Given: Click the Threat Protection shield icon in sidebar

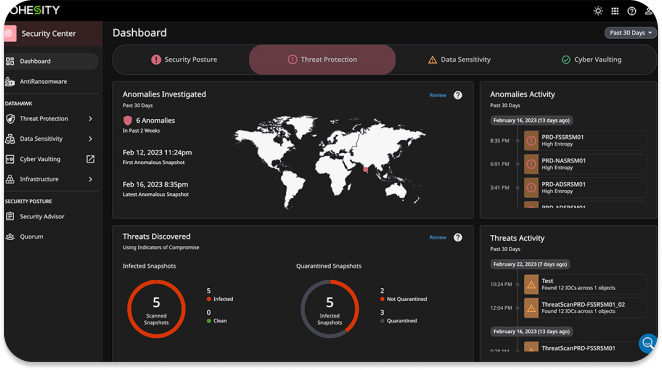Looking at the screenshot, I should [10, 119].
